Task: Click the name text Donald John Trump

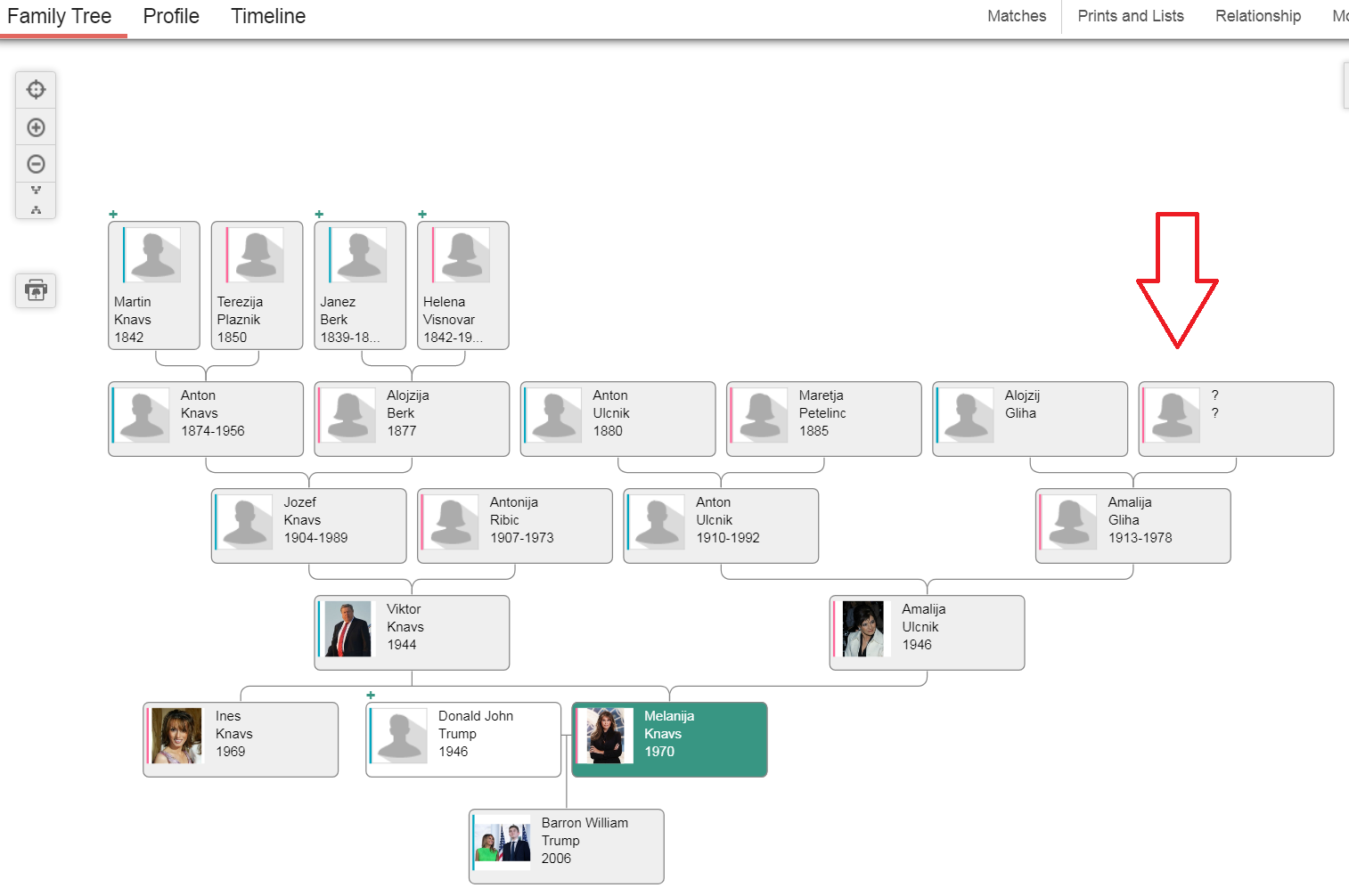Action: click(x=475, y=725)
